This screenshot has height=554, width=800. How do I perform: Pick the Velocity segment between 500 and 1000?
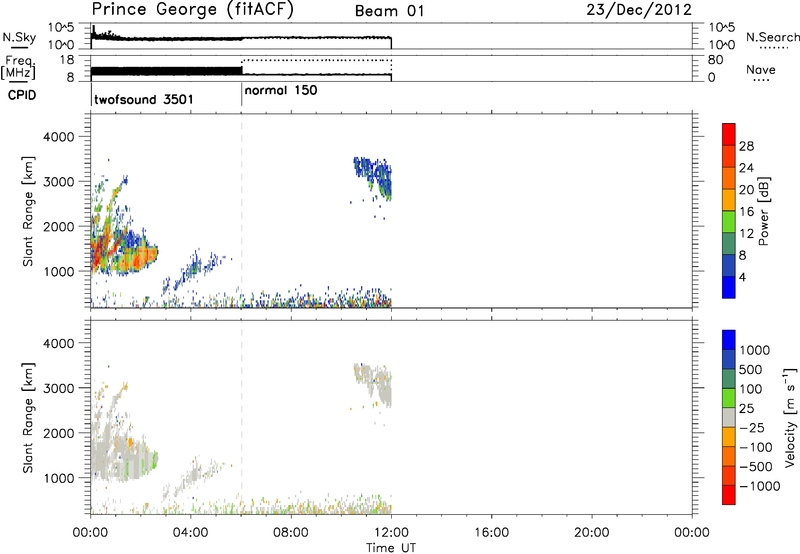pyautogui.click(x=729, y=359)
